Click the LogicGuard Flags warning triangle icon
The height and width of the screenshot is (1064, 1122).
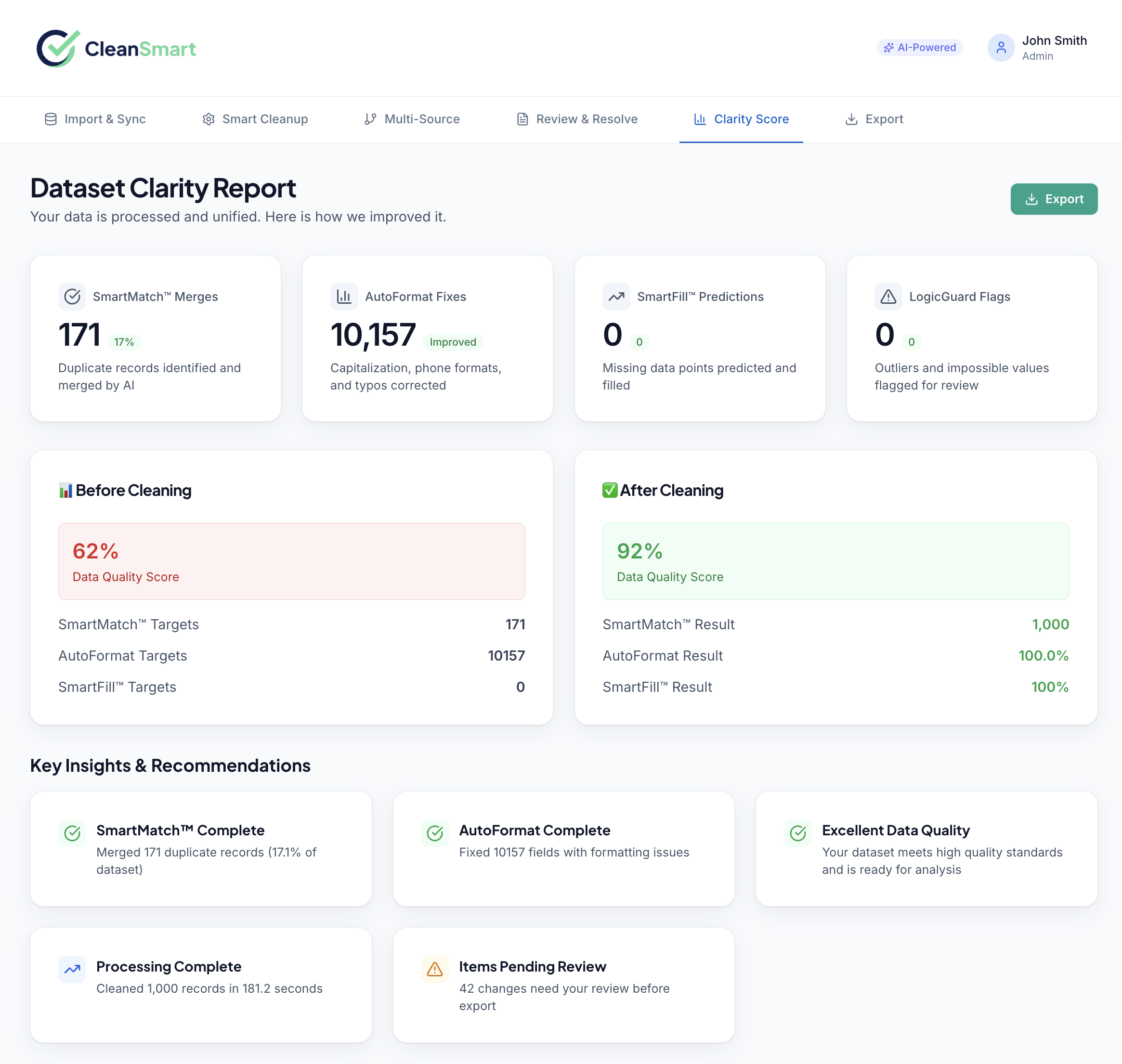click(x=888, y=297)
